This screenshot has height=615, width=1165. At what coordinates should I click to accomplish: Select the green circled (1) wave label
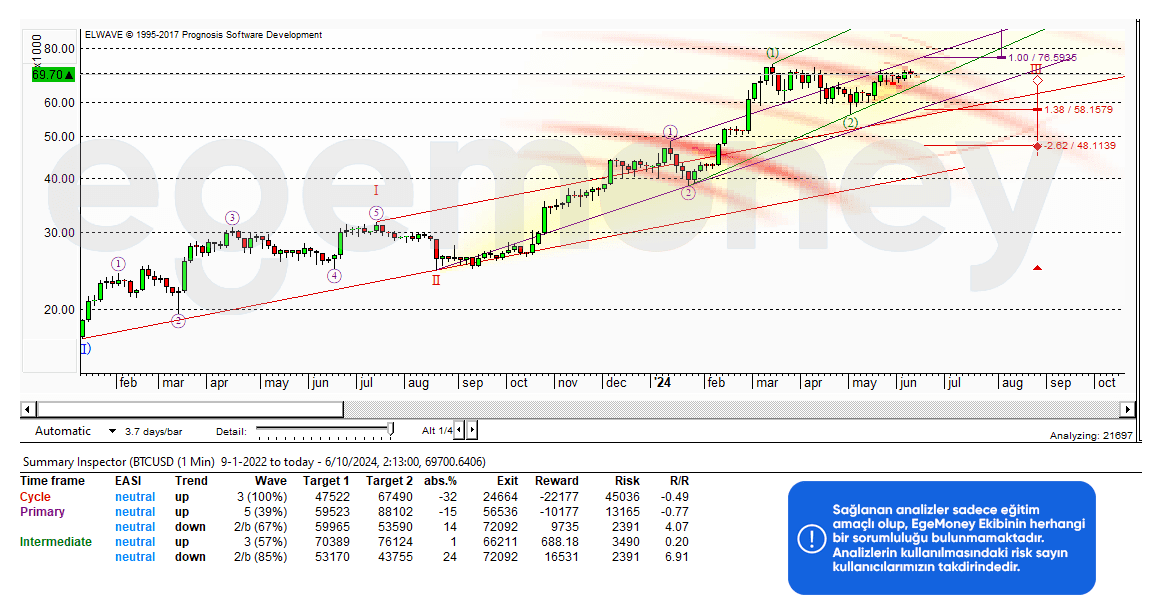click(x=772, y=53)
